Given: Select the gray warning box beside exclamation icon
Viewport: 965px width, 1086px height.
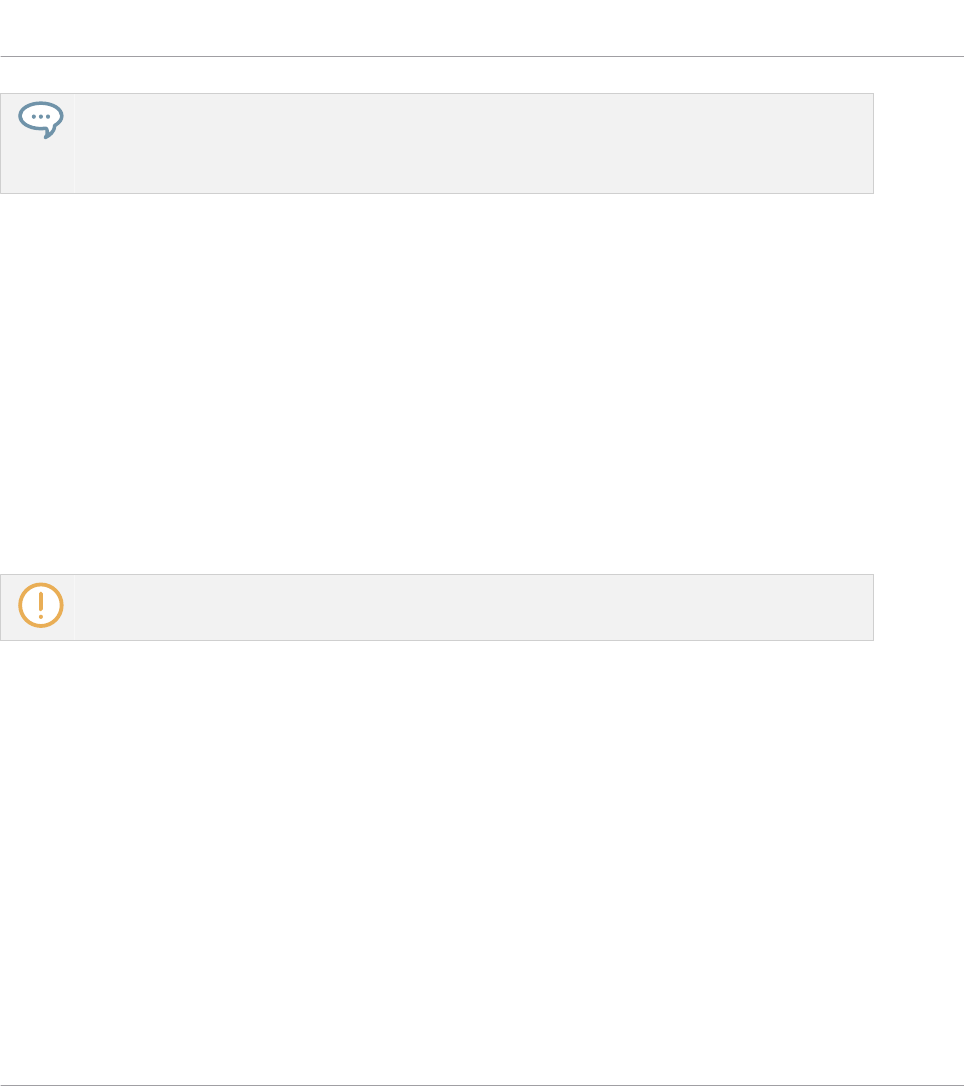Looking at the screenshot, I should (474, 607).
